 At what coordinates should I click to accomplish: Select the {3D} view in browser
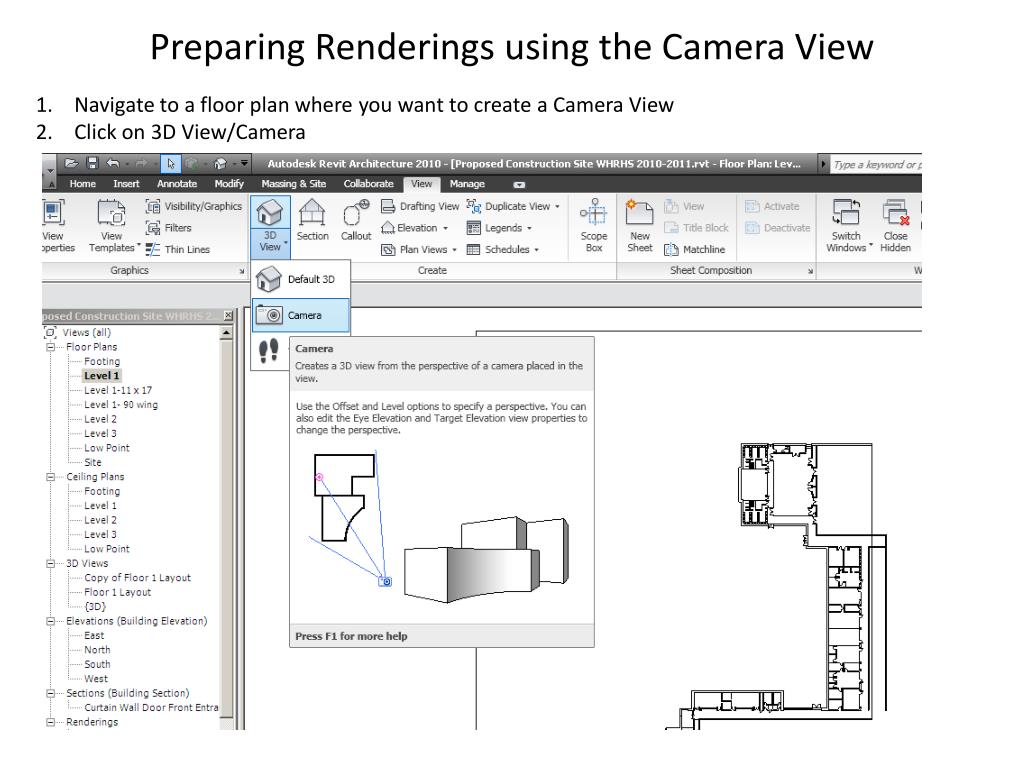tap(95, 607)
